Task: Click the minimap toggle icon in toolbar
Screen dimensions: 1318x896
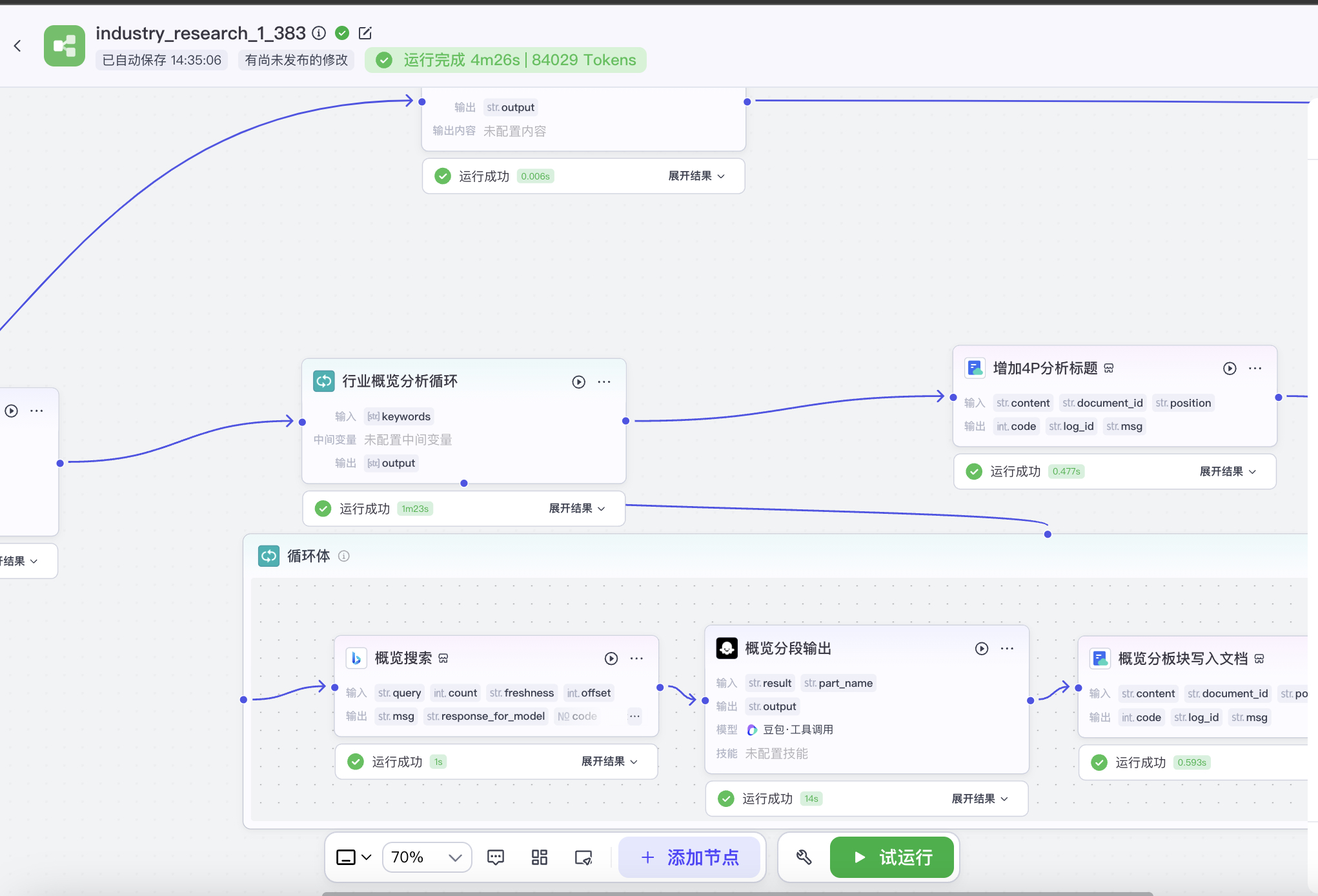Action: coord(583,857)
